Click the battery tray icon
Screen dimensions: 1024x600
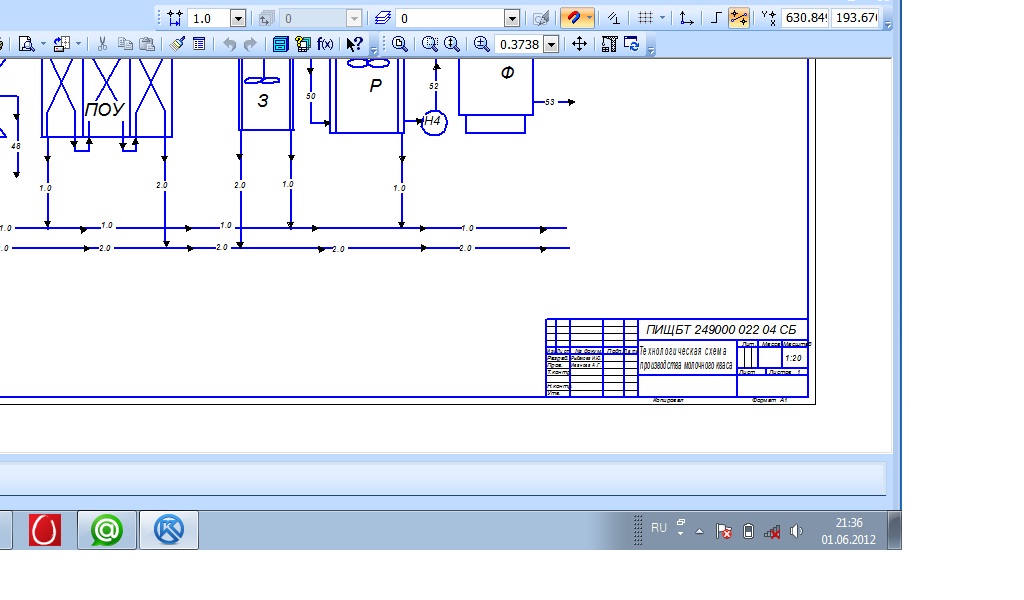point(748,531)
